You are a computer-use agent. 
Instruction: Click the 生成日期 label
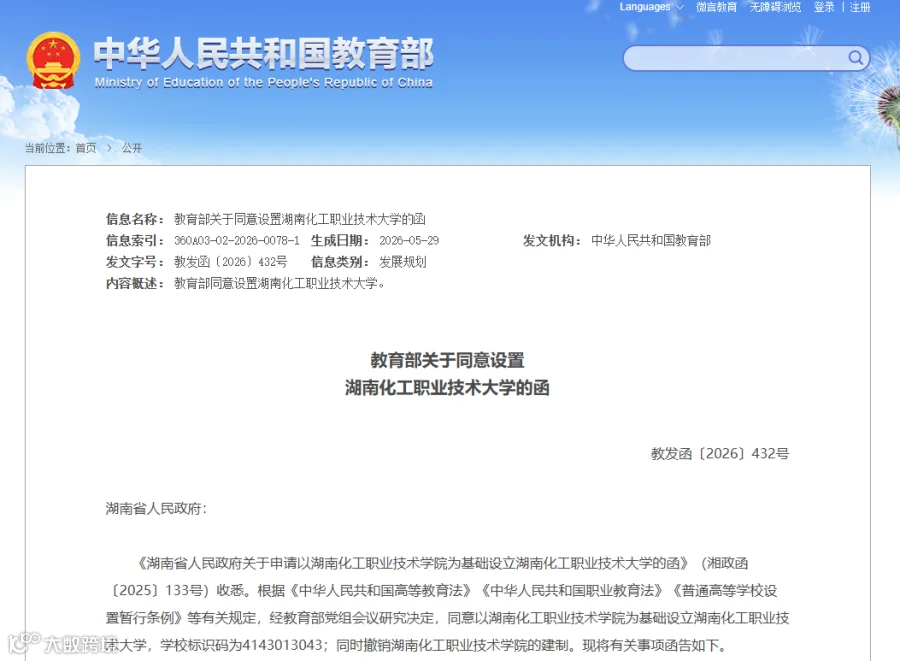point(340,240)
